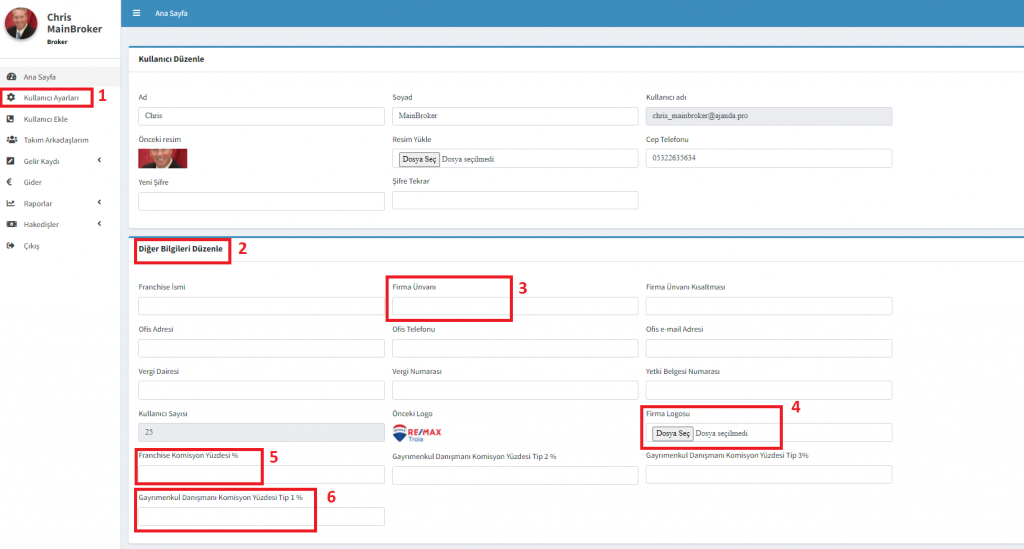Viewport: 1024px width, 549px height.
Task: Go to Ana Sayfa in top header
Action: coord(171,13)
